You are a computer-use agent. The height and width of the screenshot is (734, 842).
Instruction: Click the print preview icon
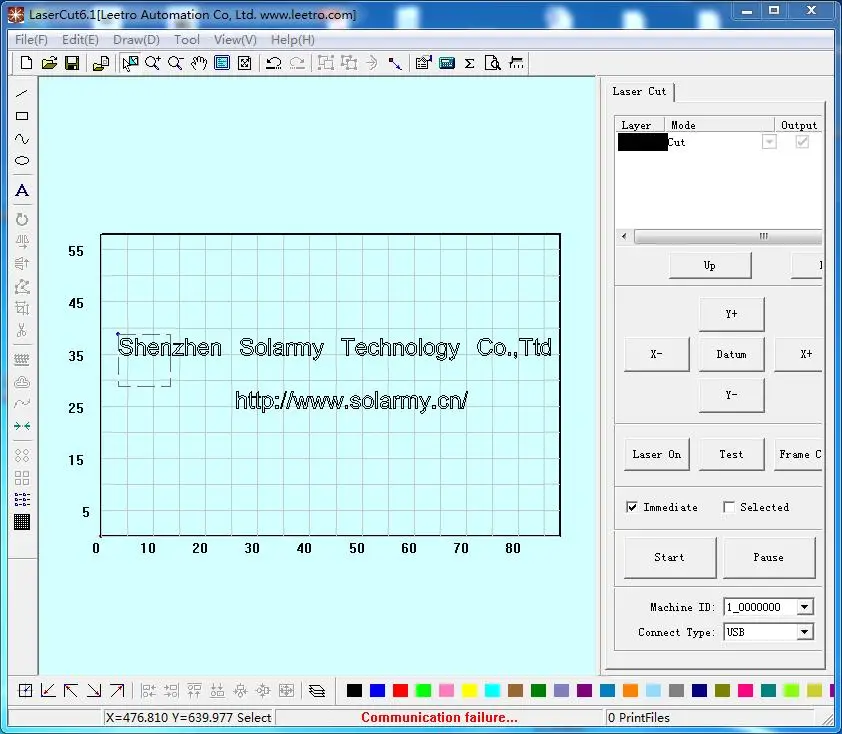click(492, 62)
